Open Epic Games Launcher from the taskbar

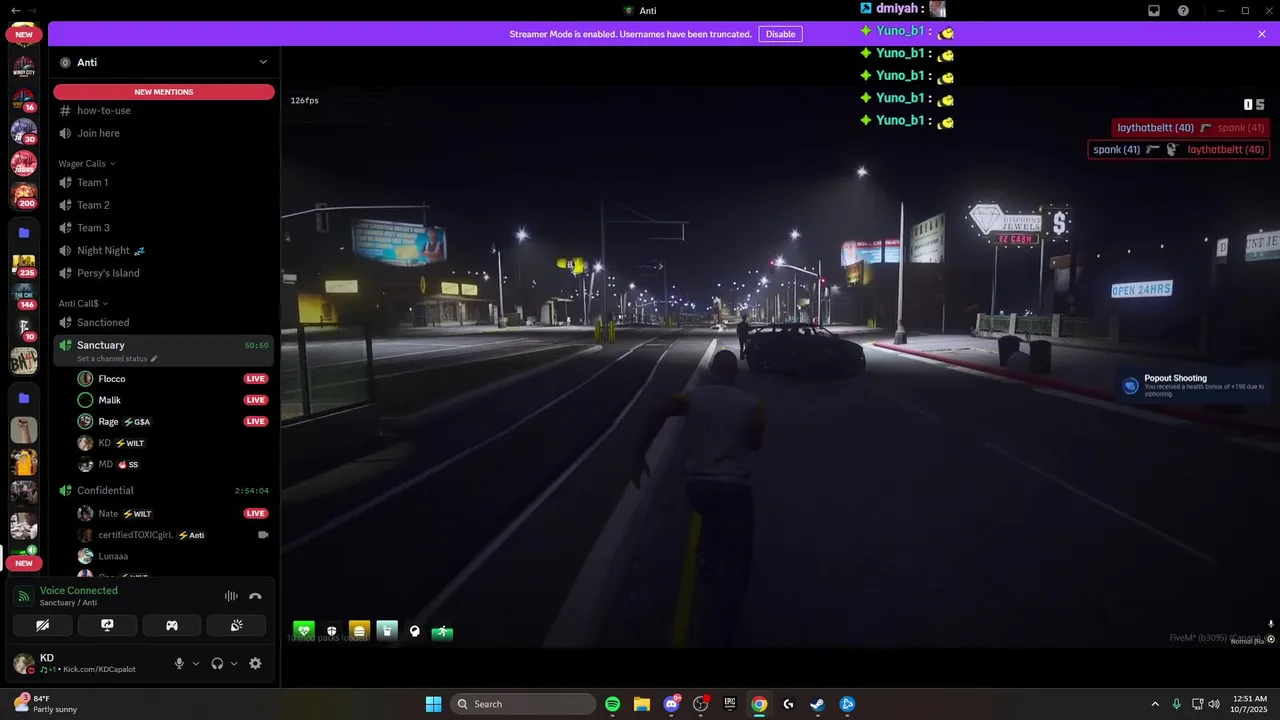click(730, 704)
